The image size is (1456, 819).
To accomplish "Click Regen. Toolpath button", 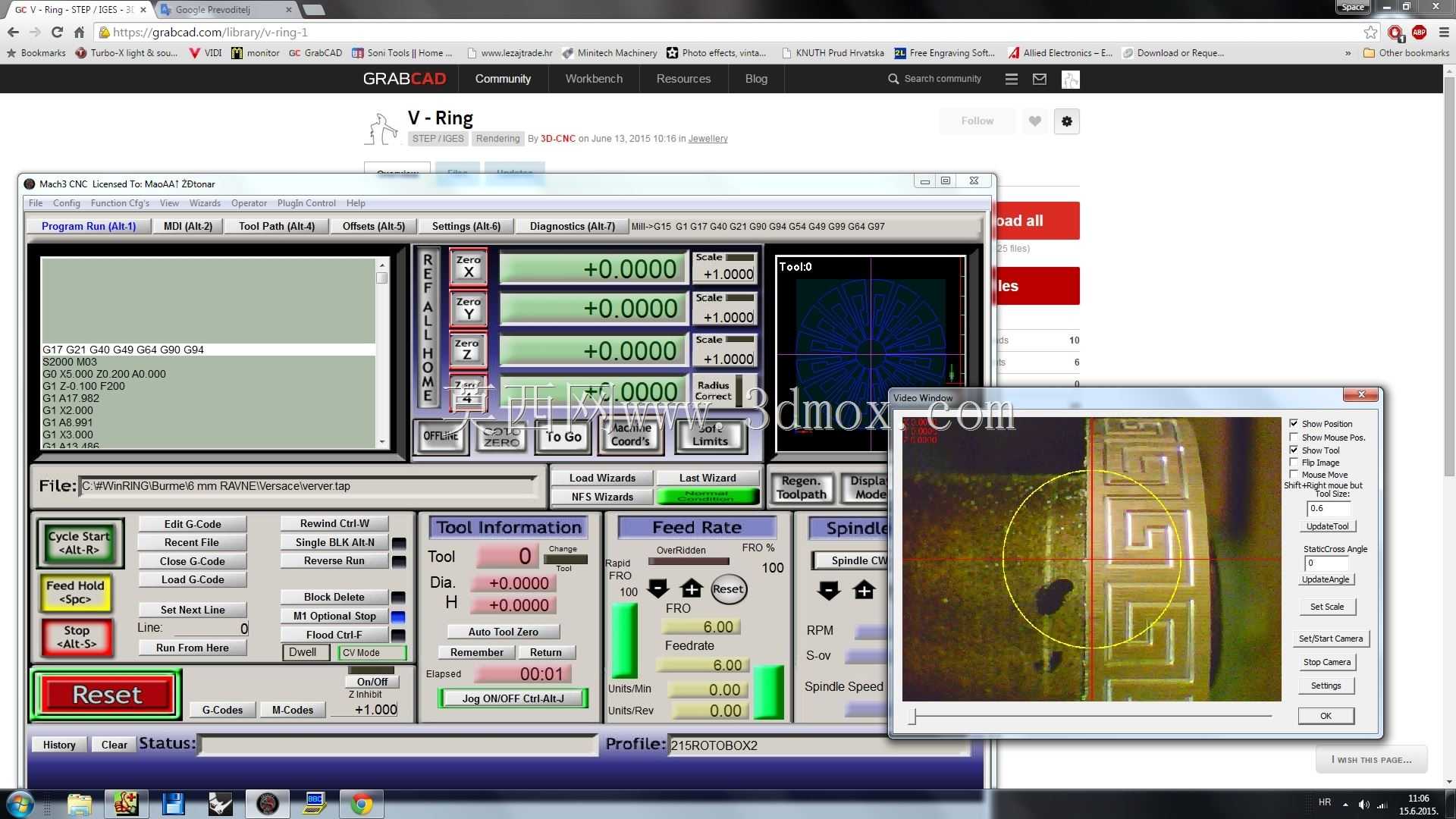I will point(802,488).
